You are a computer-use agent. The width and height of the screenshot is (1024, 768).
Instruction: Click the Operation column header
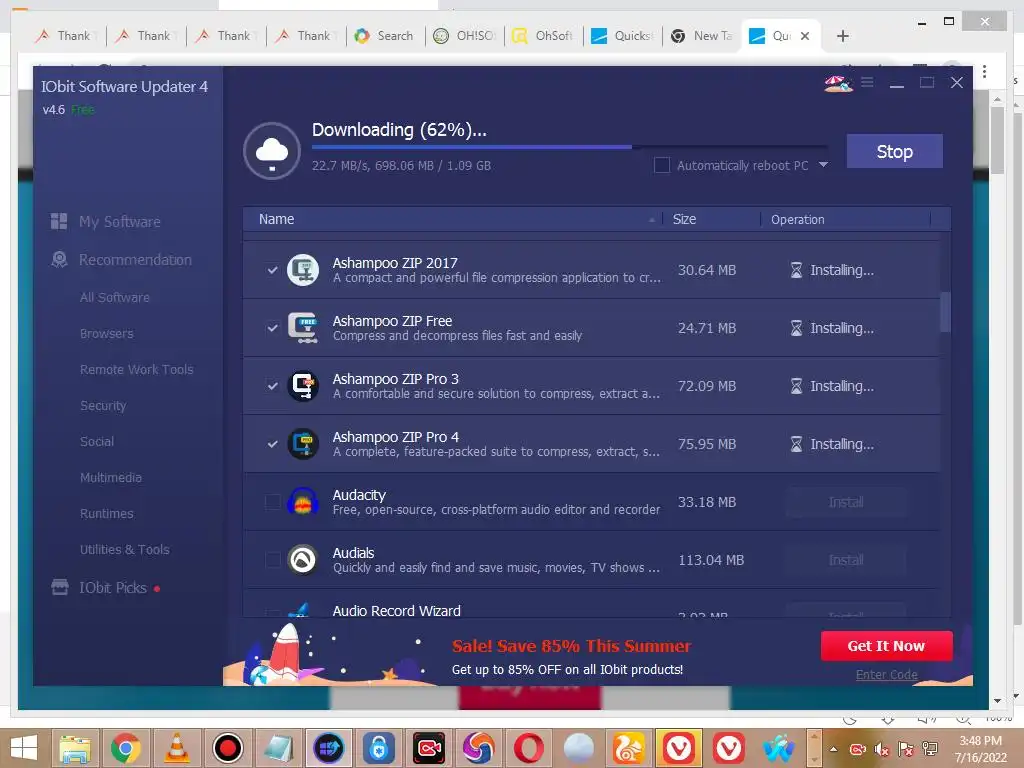tap(797, 219)
